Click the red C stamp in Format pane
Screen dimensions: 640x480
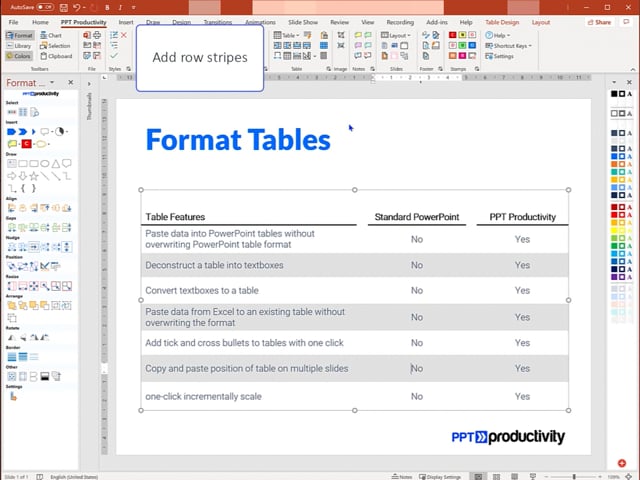tap(27, 144)
